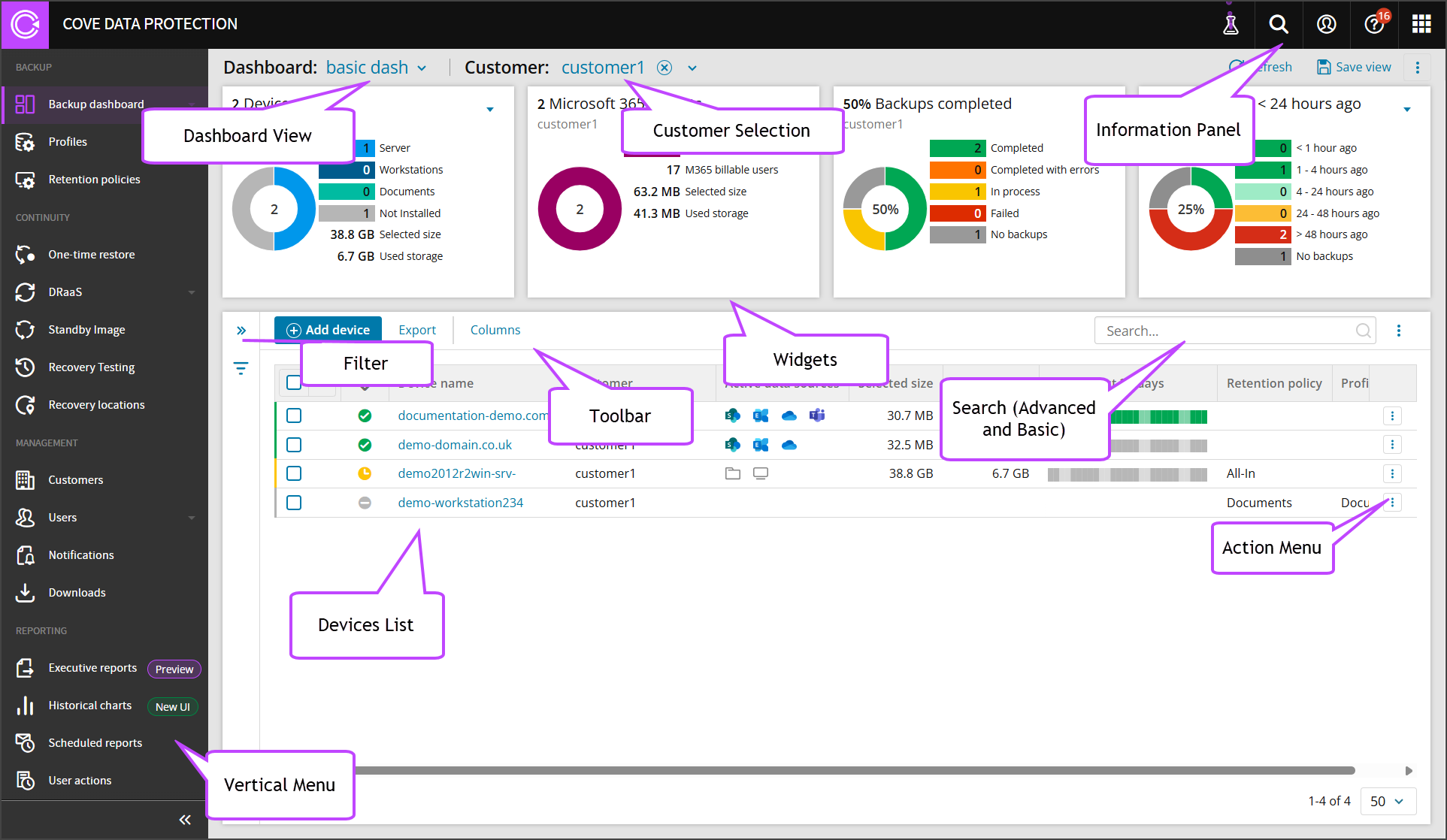Click the app launcher grid icon
Screen dimensions: 1447x840
(x=1421, y=24)
